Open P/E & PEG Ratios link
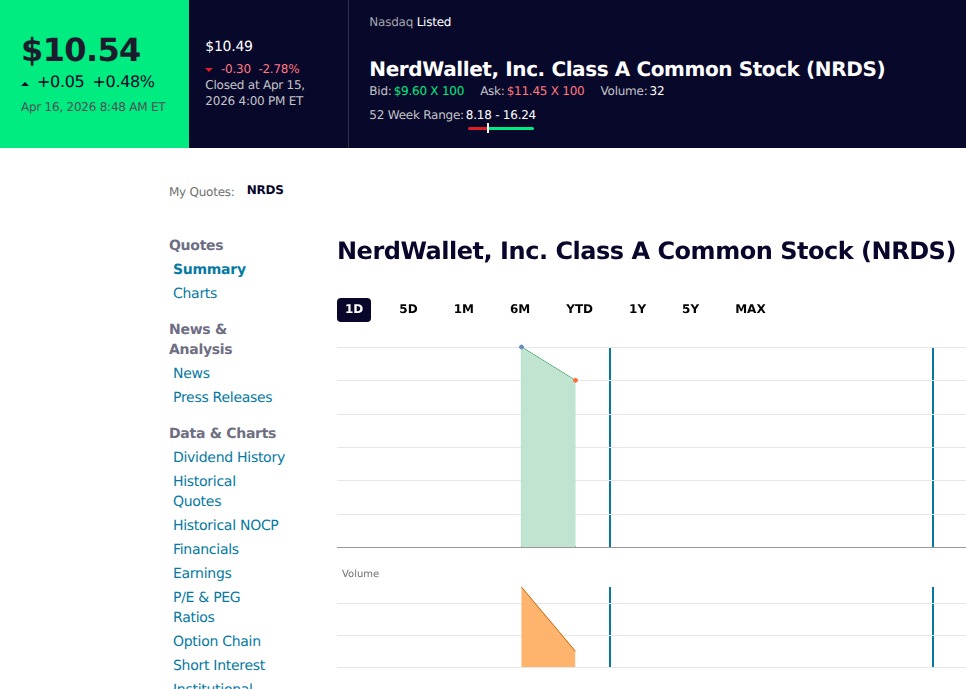The image size is (966, 689). pos(206,607)
